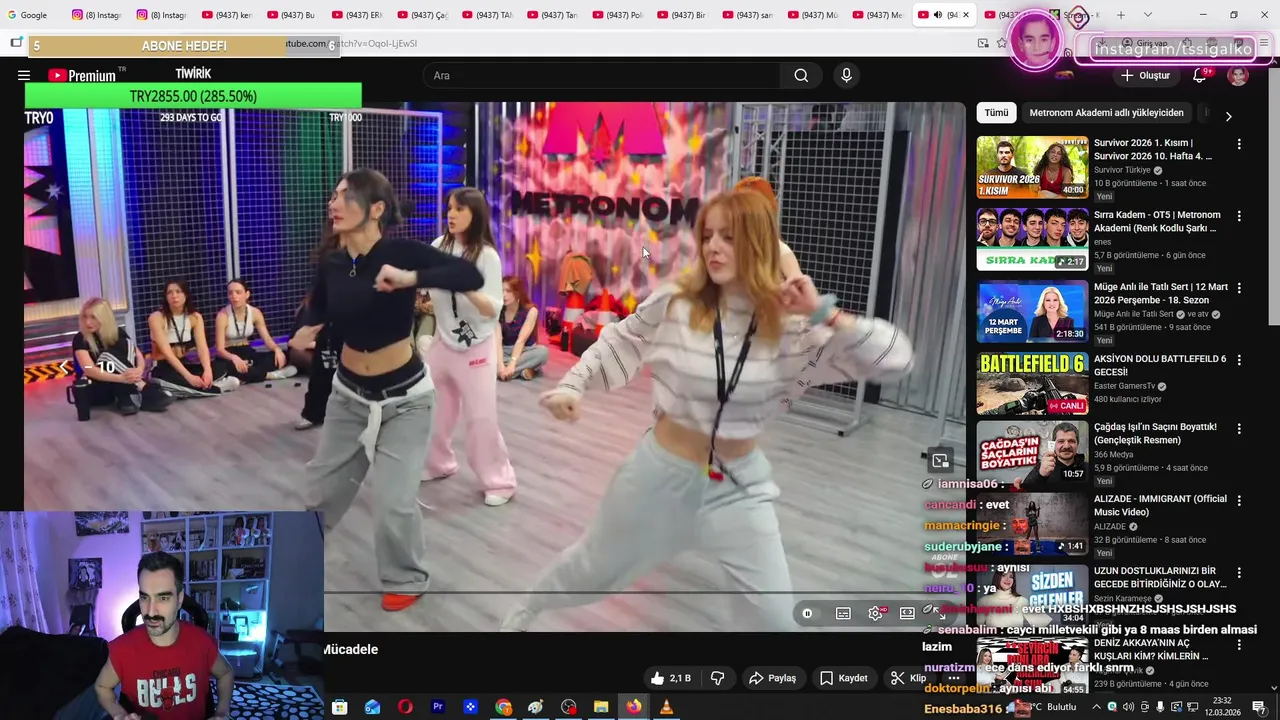
Task: Go to YouTube Premium home logo
Action: [82, 75]
